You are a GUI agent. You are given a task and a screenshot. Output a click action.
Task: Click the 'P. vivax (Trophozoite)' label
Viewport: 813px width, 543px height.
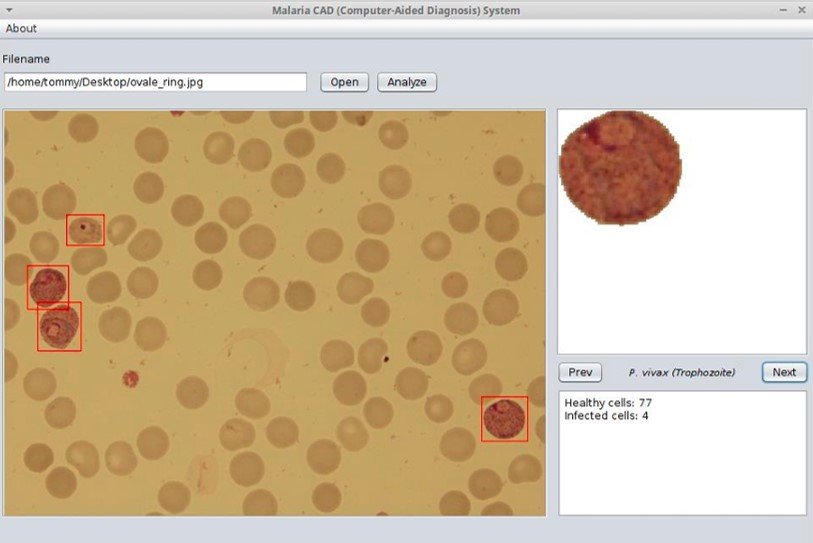point(681,372)
